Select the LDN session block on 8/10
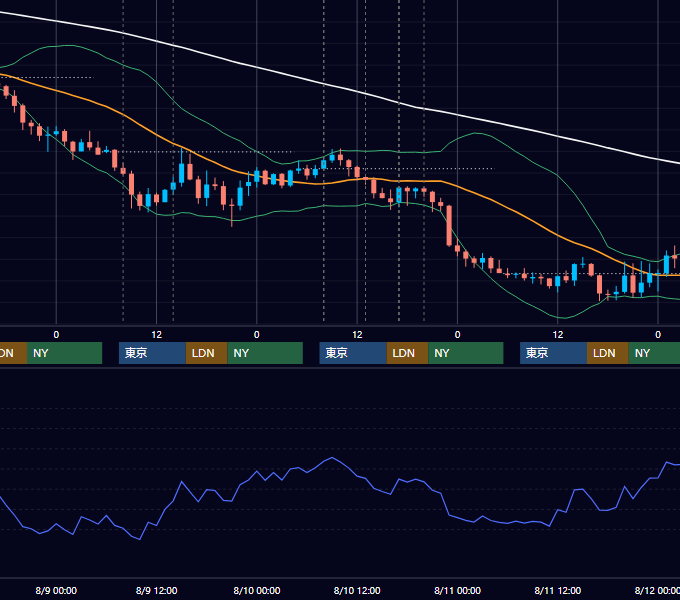This screenshot has width=680, height=600. 407,353
